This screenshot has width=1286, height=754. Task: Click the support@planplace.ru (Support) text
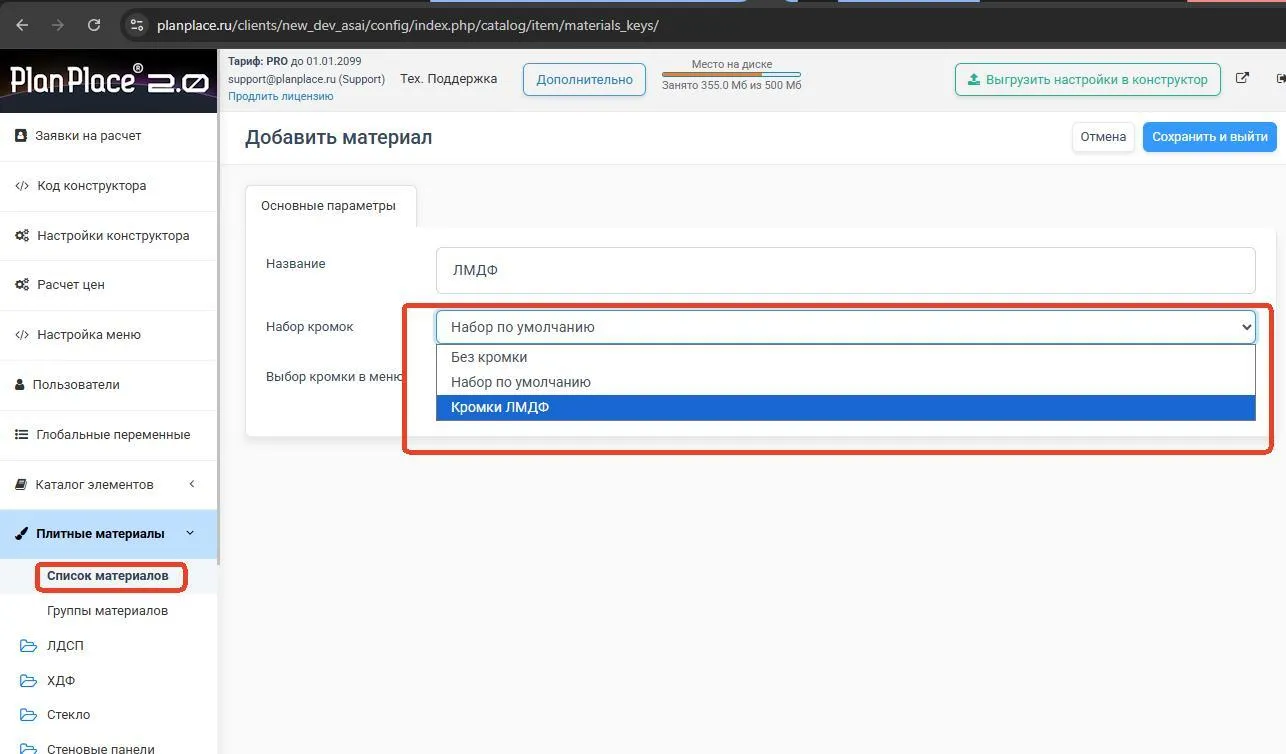pyautogui.click(x=306, y=79)
